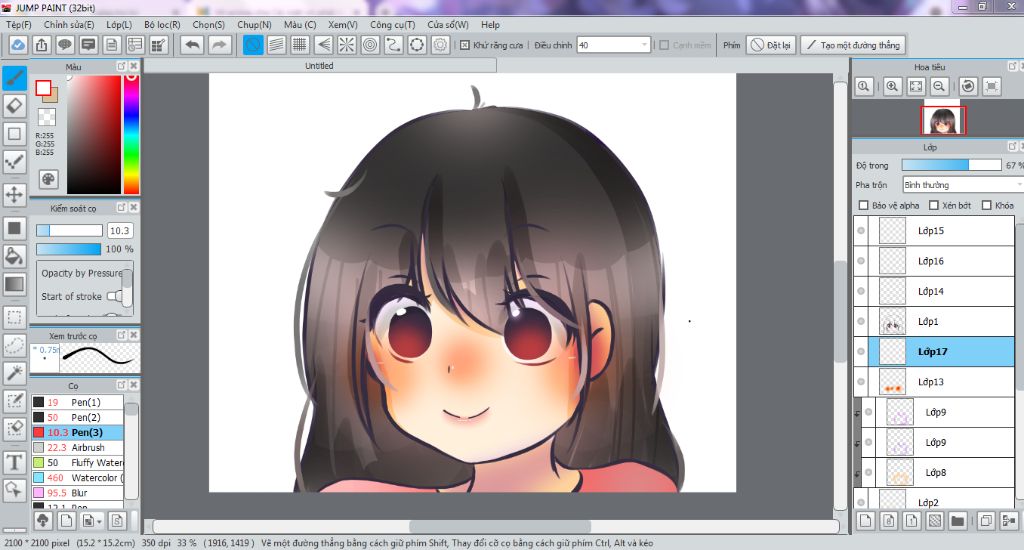This screenshot has width=1024, height=550.
Task: Click the export share icon in toolbar
Action: pos(41,45)
